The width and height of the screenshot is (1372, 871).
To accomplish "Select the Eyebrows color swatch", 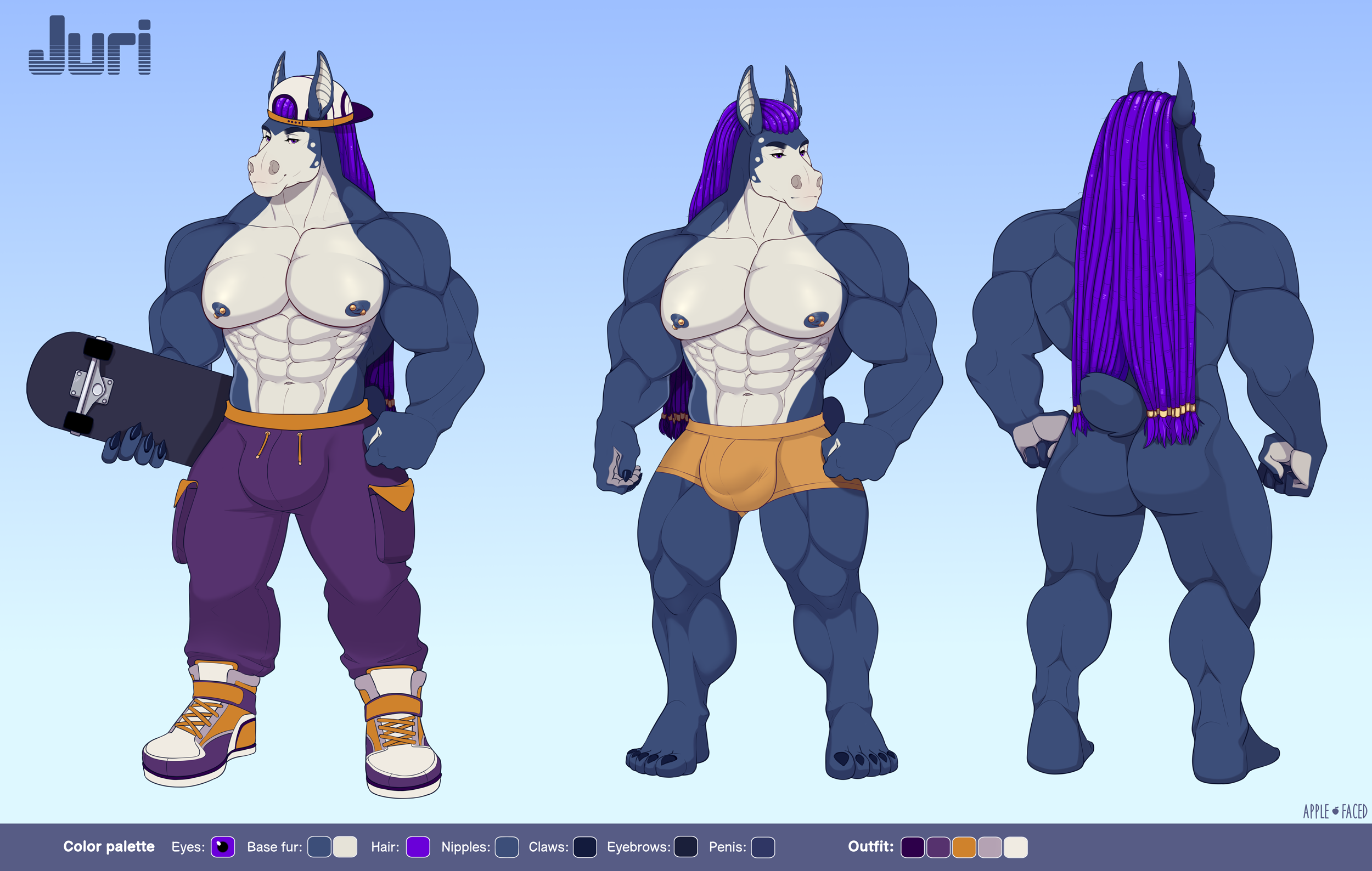I will (685, 846).
